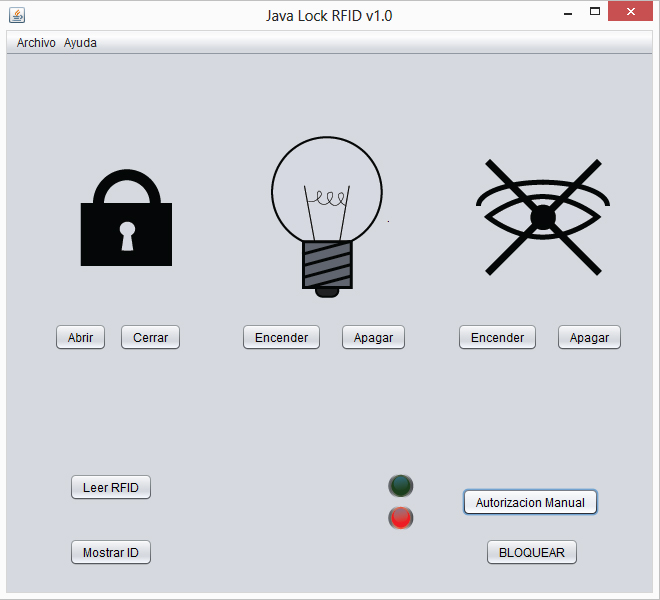Minimize the Java Lock RFID window

coord(568,13)
